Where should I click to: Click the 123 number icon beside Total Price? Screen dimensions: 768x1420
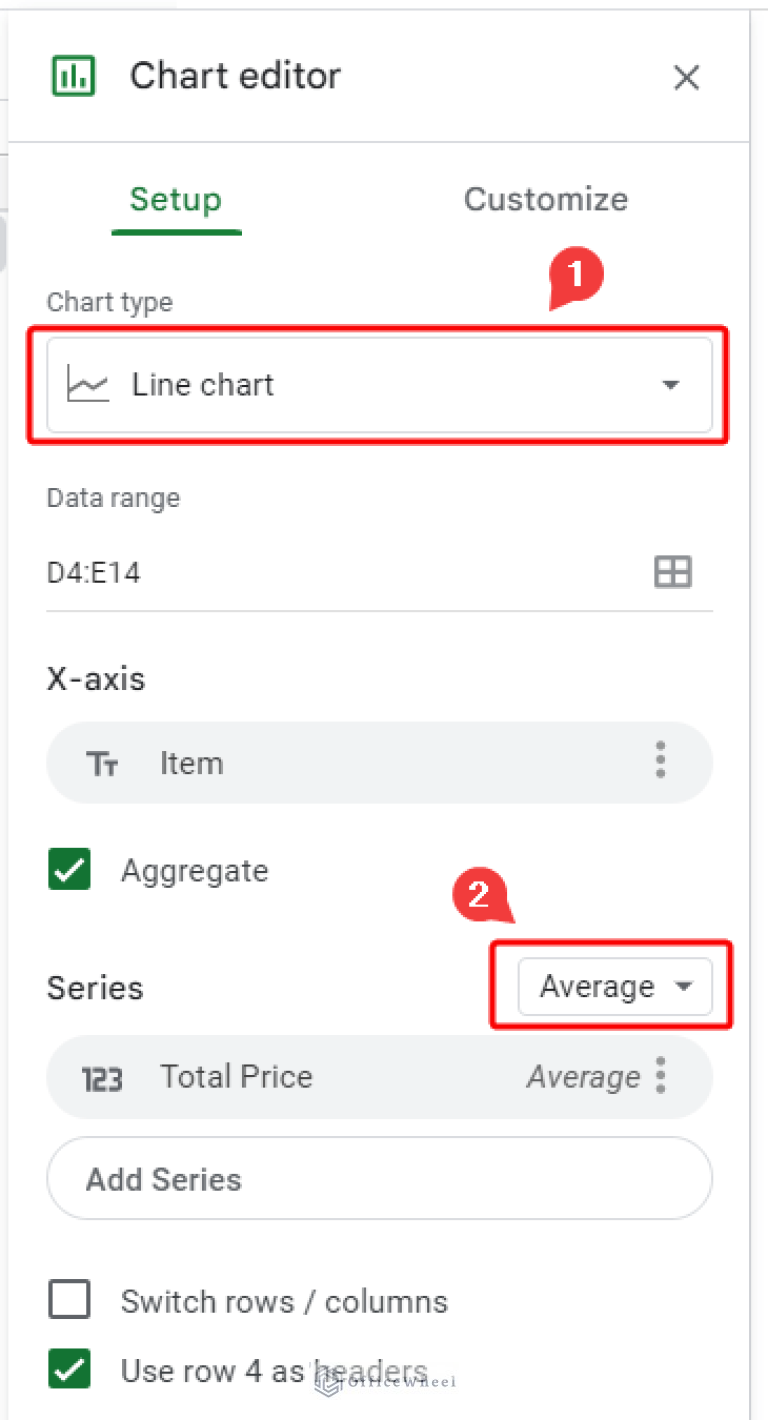tap(102, 1078)
